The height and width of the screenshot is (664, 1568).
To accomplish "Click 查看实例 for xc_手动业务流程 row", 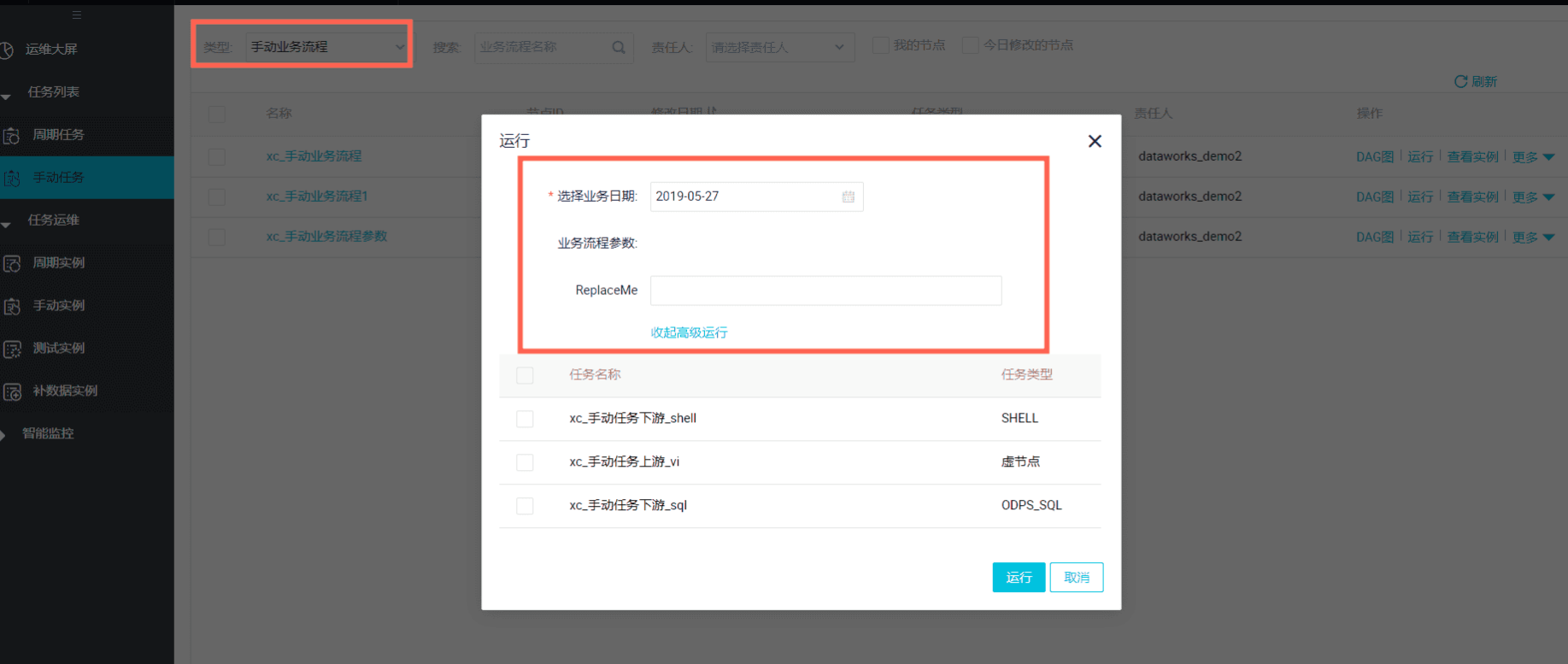I will (x=1472, y=156).
